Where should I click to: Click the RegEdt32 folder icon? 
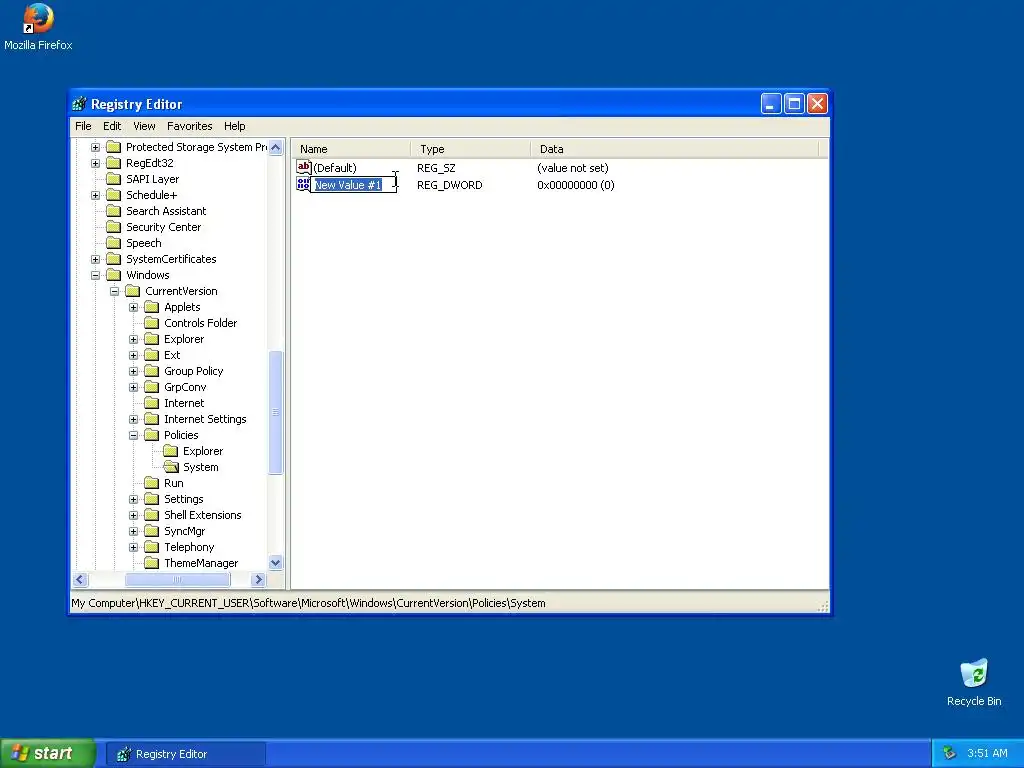pos(114,163)
